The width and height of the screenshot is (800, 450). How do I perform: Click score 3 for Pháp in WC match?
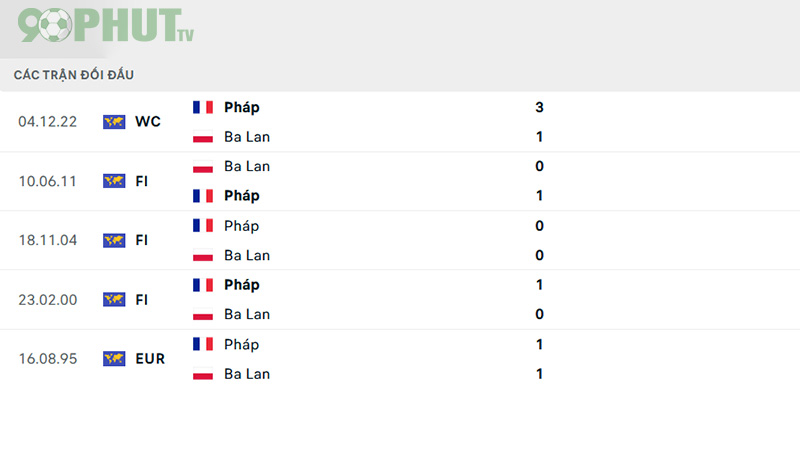click(x=539, y=107)
